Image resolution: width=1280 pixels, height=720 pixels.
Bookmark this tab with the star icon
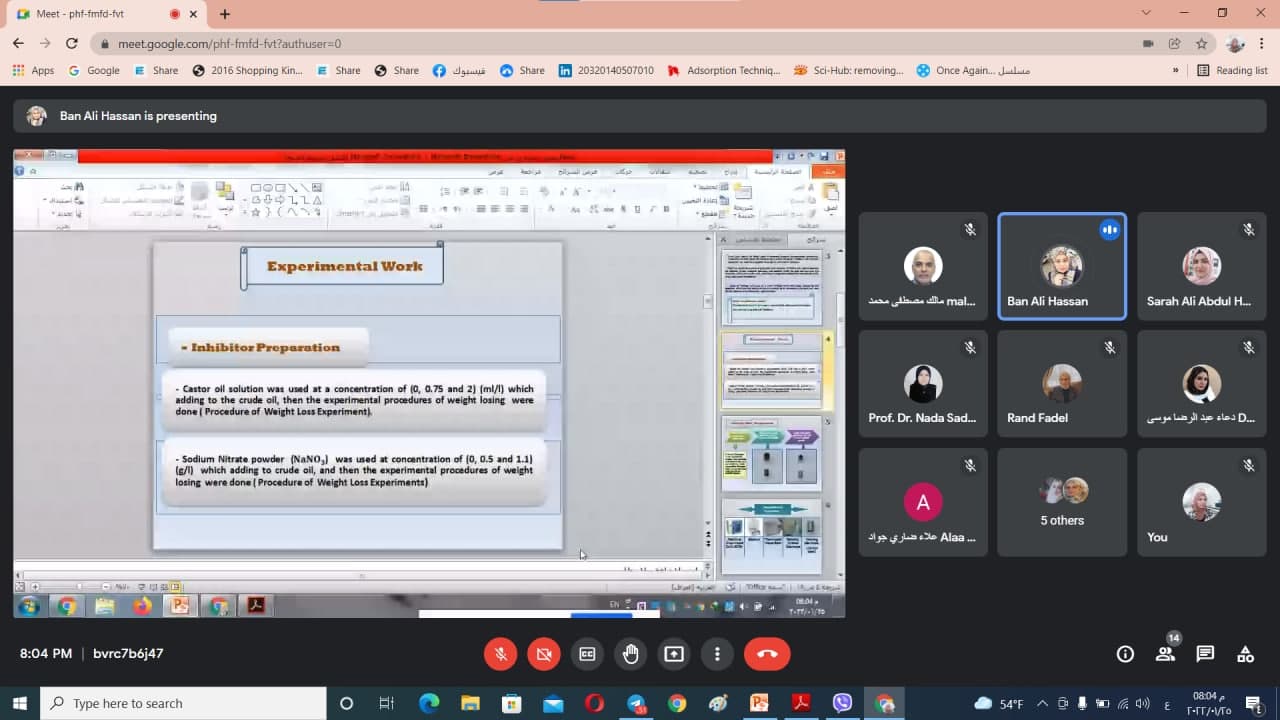point(1201,44)
